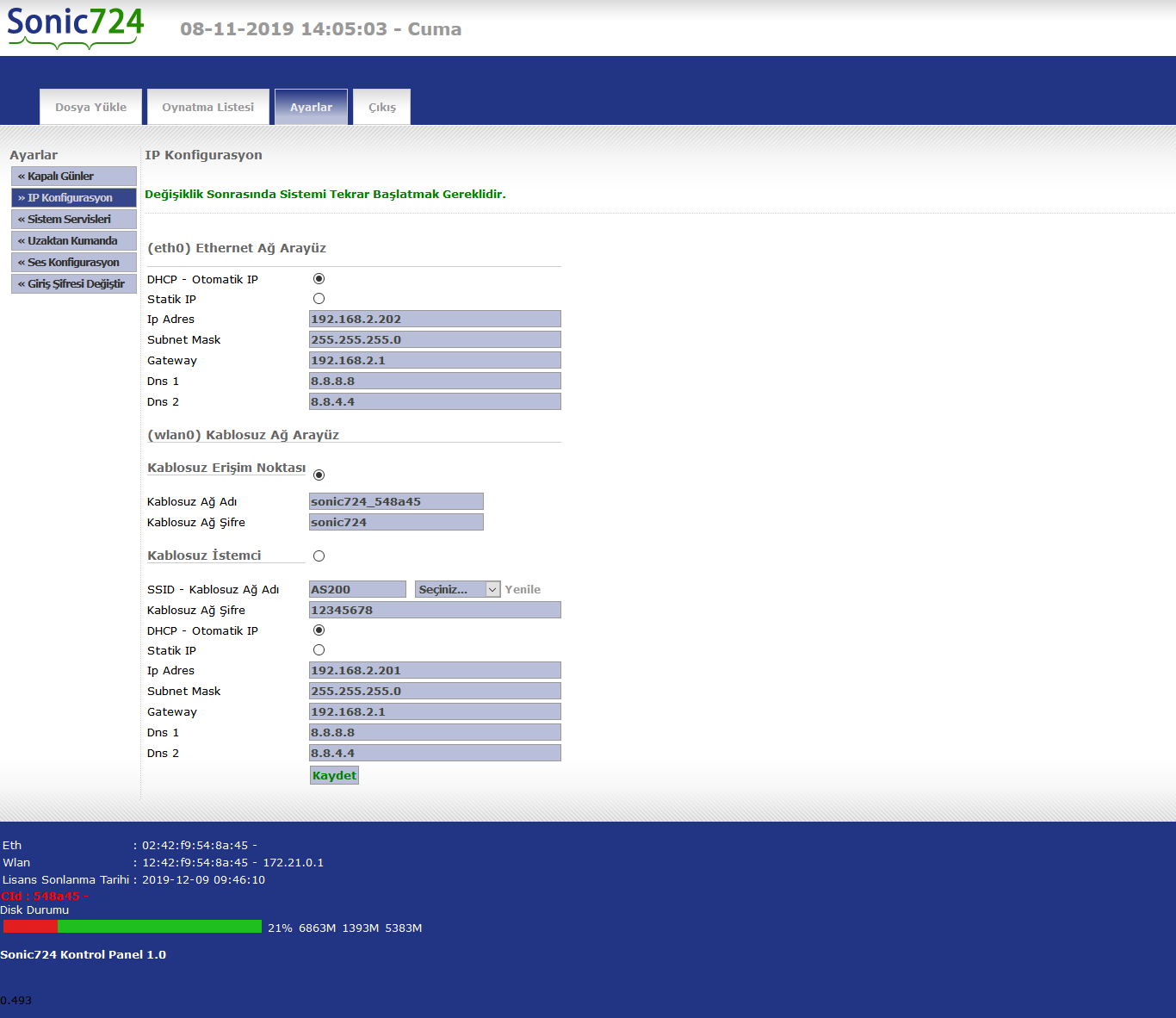The width and height of the screenshot is (1176, 1018).
Task: Click the Kaydet button to save
Action: [334, 775]
